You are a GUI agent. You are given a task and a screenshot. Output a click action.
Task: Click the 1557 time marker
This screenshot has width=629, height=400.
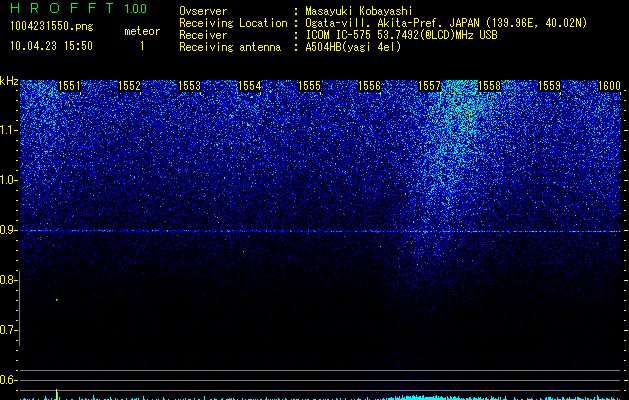pos(429,86)
